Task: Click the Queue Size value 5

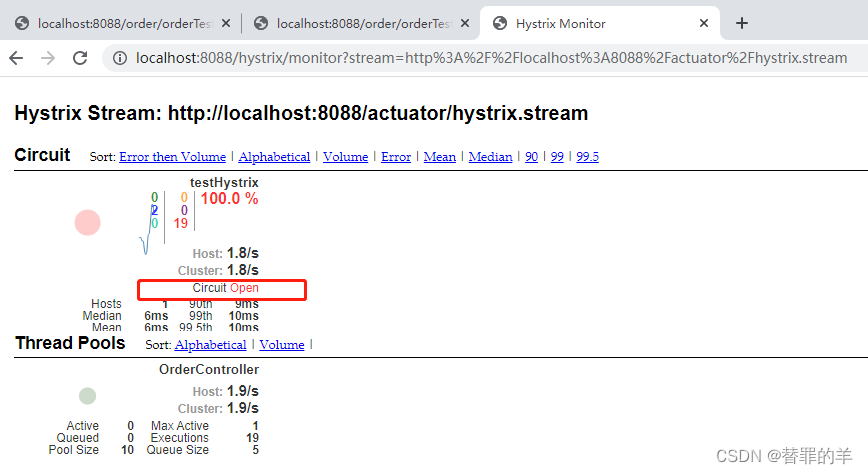Action: 256,450
